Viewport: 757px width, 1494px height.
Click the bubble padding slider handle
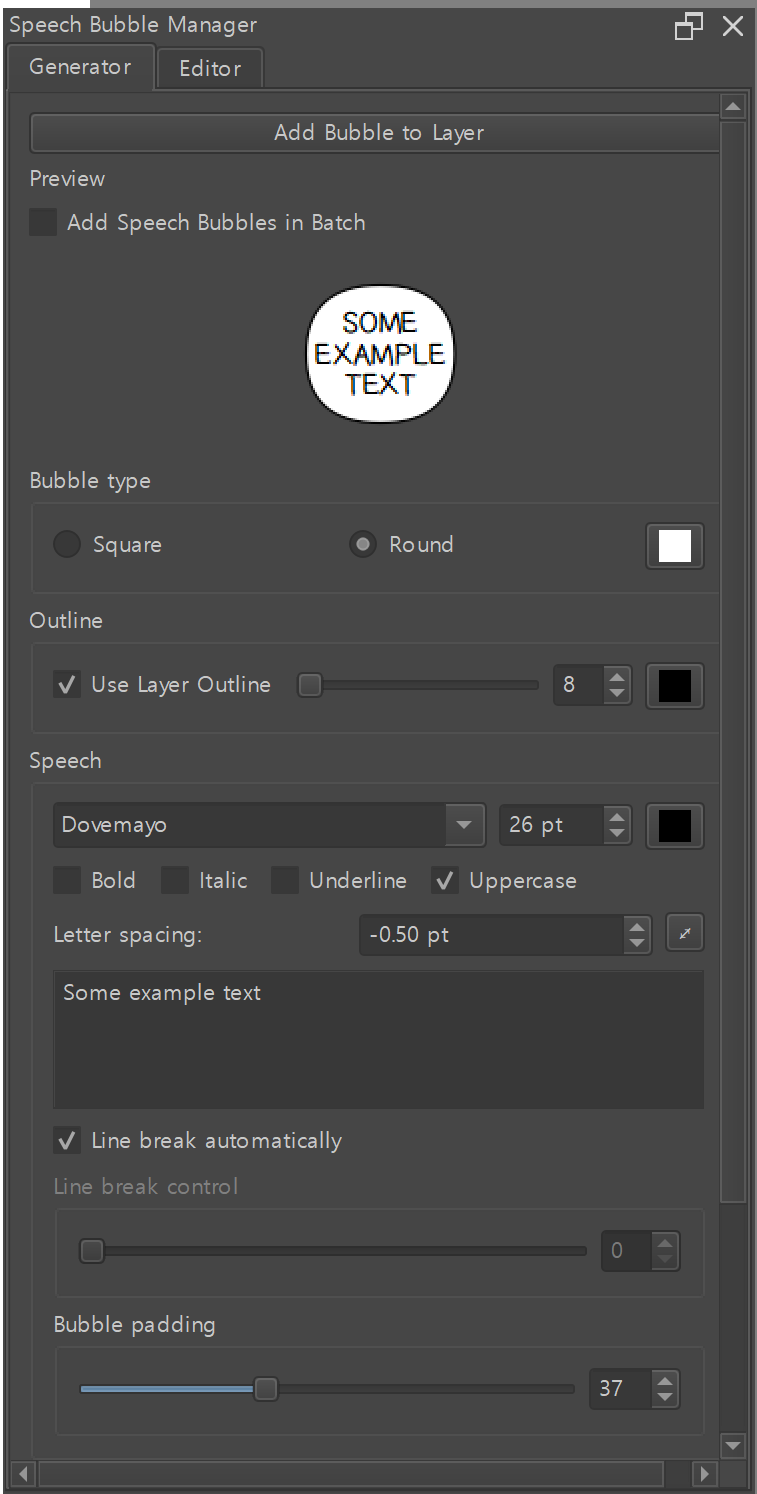tap(266, 1388)
